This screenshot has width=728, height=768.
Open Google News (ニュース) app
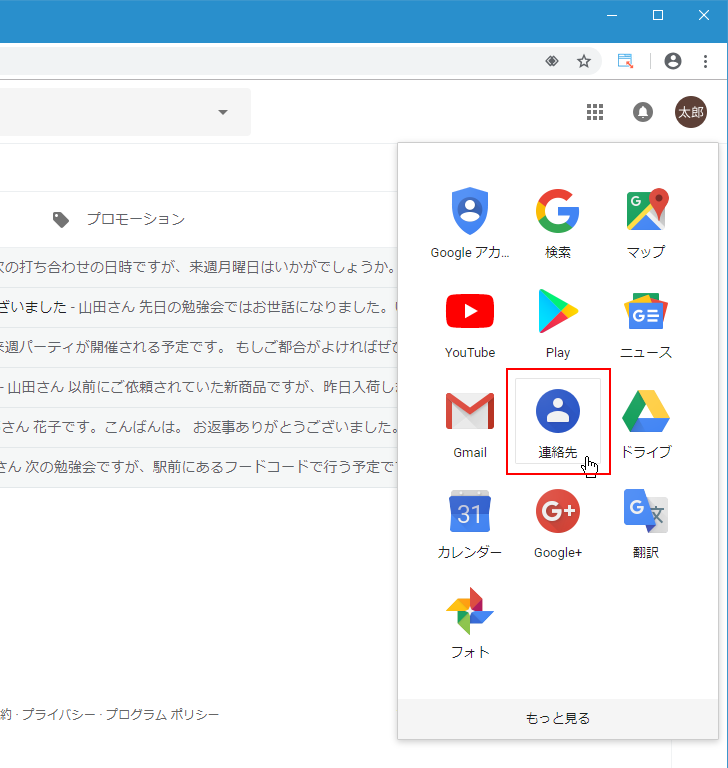pos(646,324)
